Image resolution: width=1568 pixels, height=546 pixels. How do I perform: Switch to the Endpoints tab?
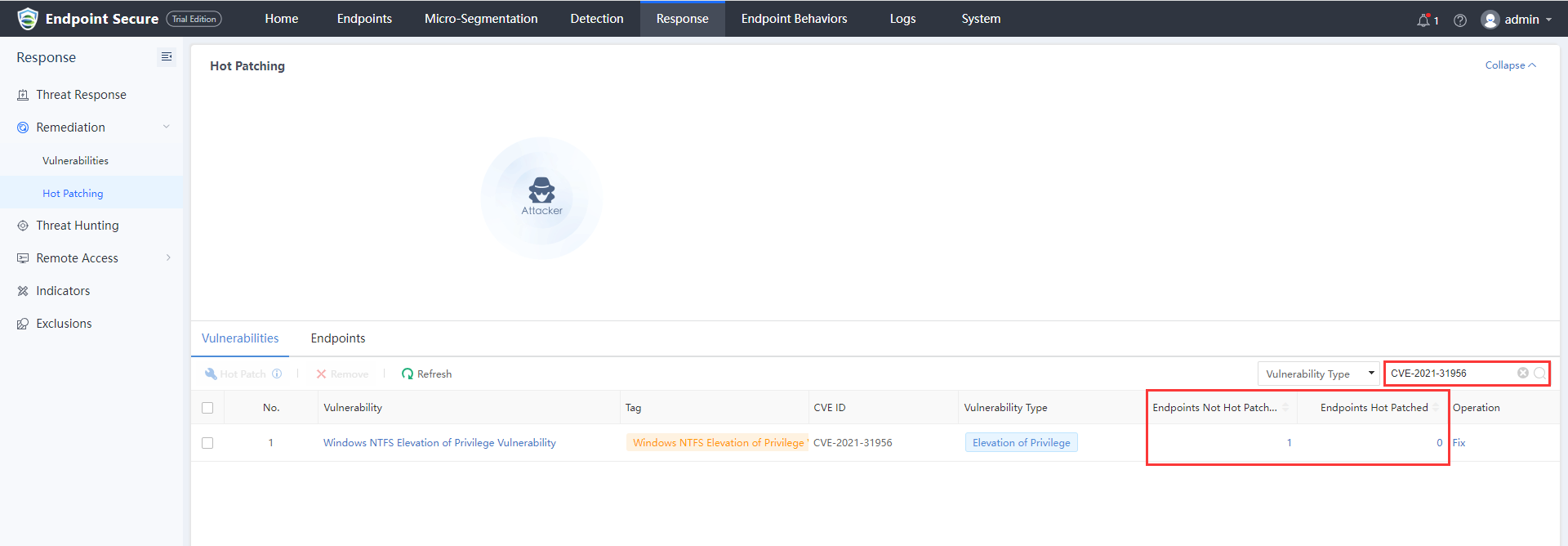[x=338, y=338]
